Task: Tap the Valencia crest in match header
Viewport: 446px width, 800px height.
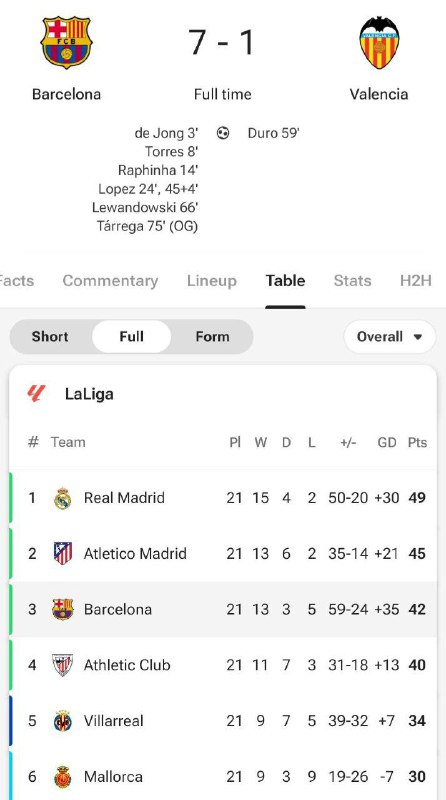Action: pos(379,42)
